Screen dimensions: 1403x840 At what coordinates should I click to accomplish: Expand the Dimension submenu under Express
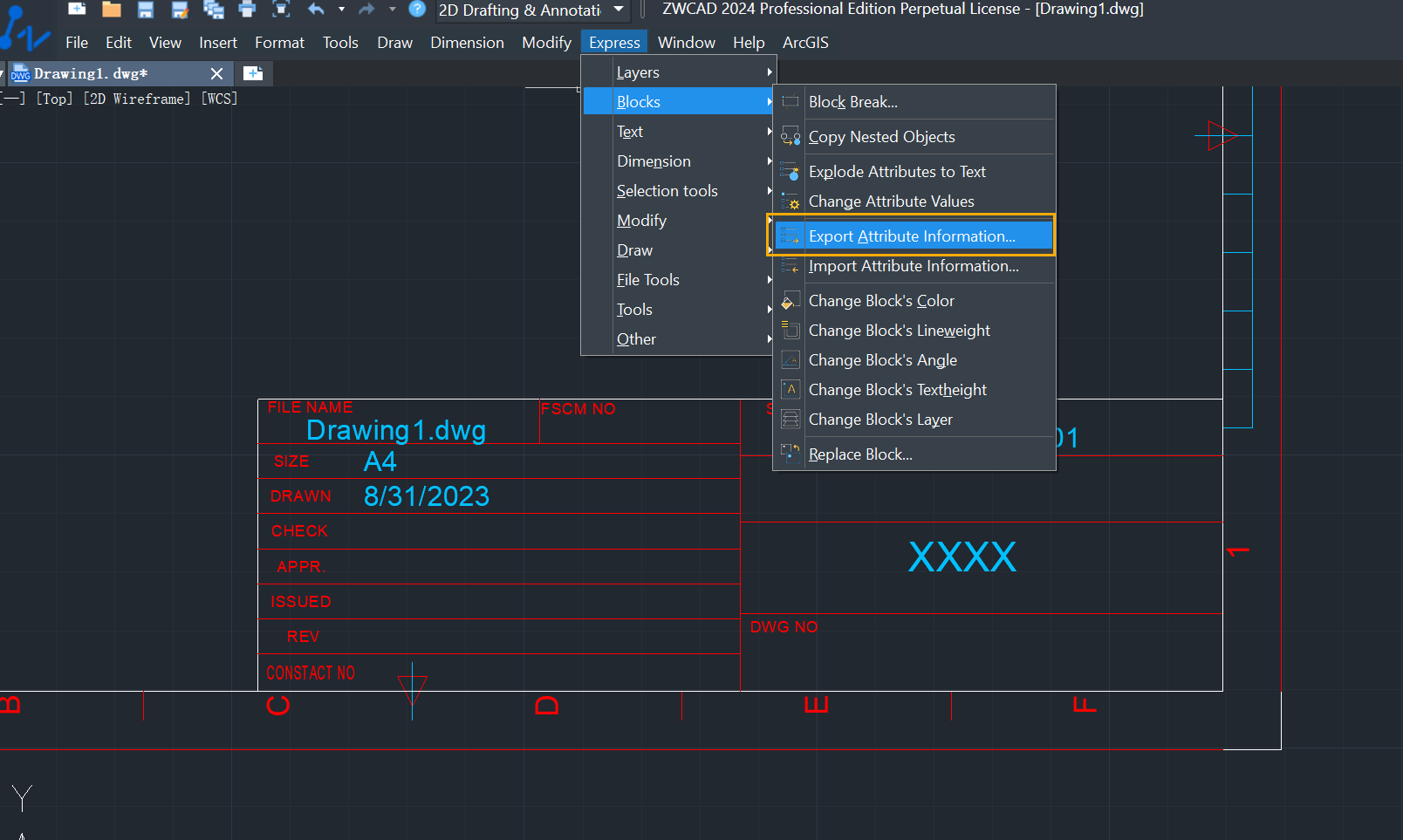(x=679, y=161)
